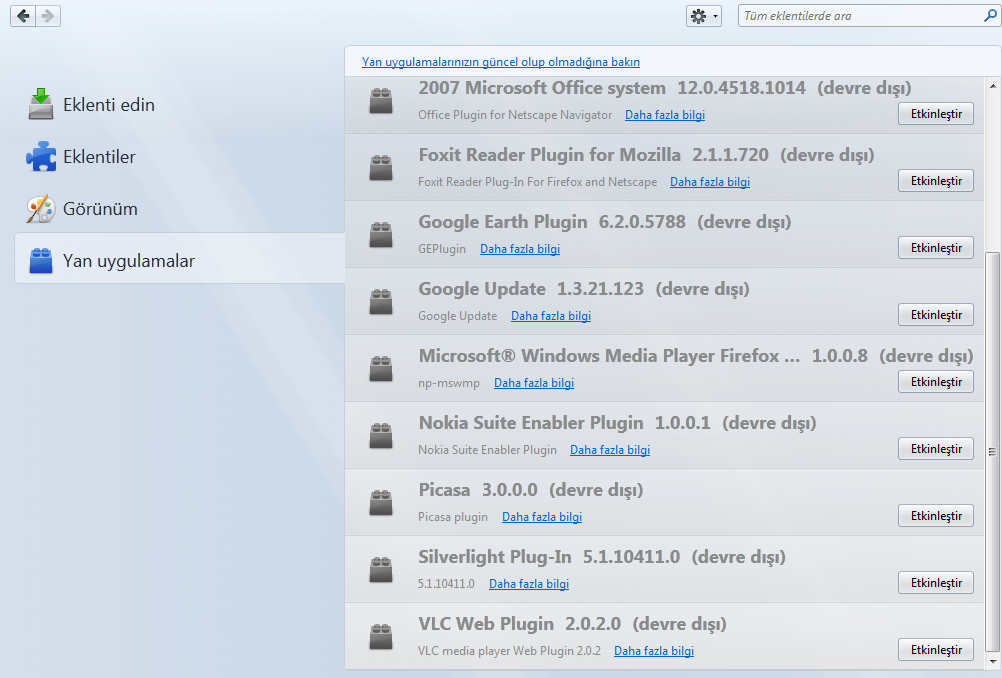Screen dimensions: 1002x678
Task: Click the VLC Web Plugin brick icon
Action: coord(381,637)
